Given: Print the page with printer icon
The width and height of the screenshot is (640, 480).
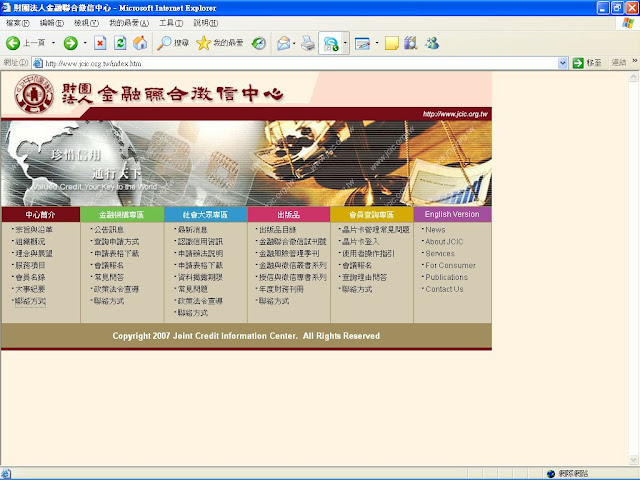Looking at the screenshot, I should [308, 43].
